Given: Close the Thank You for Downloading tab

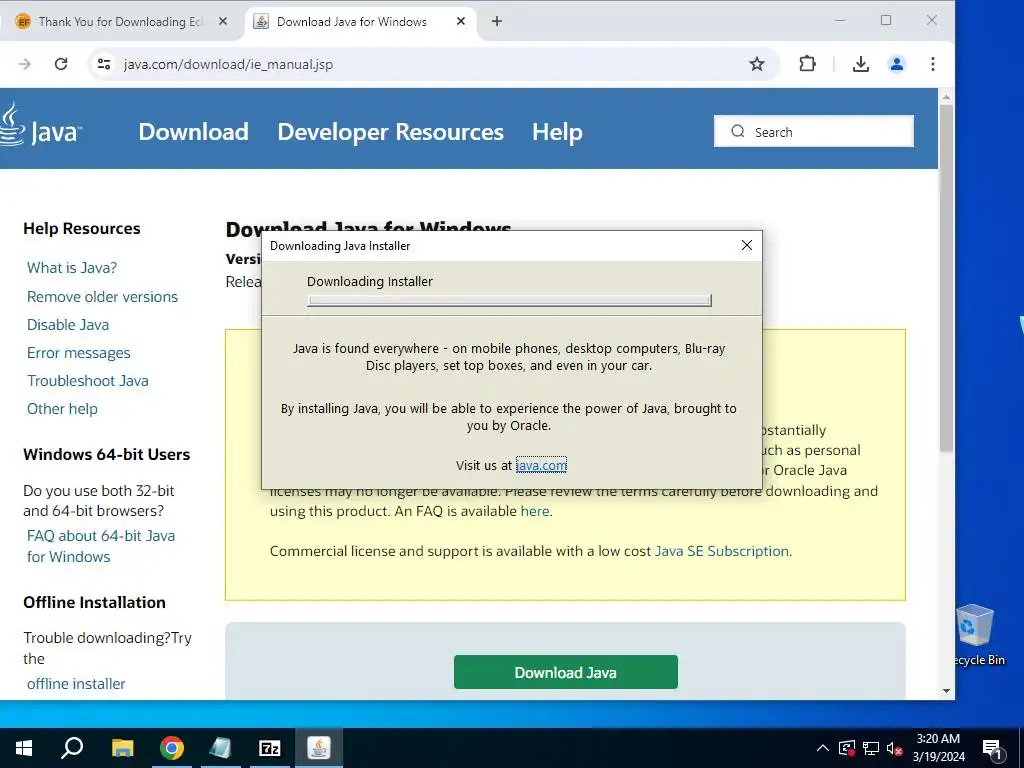Looking at the screenshot, I should tap(223, 22).
